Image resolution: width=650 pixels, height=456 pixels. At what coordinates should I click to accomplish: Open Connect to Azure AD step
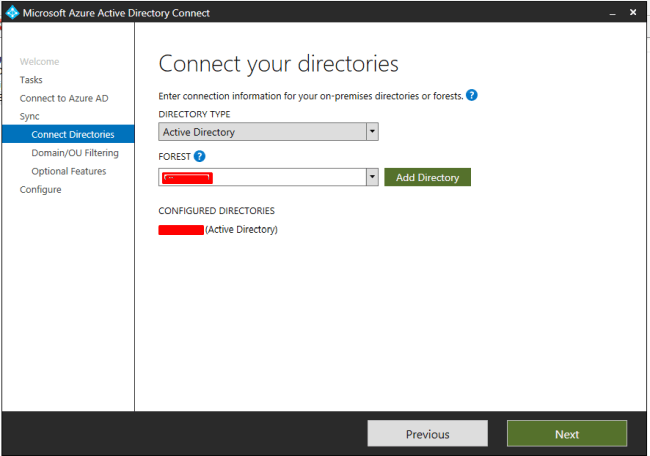tap(64, 98)
